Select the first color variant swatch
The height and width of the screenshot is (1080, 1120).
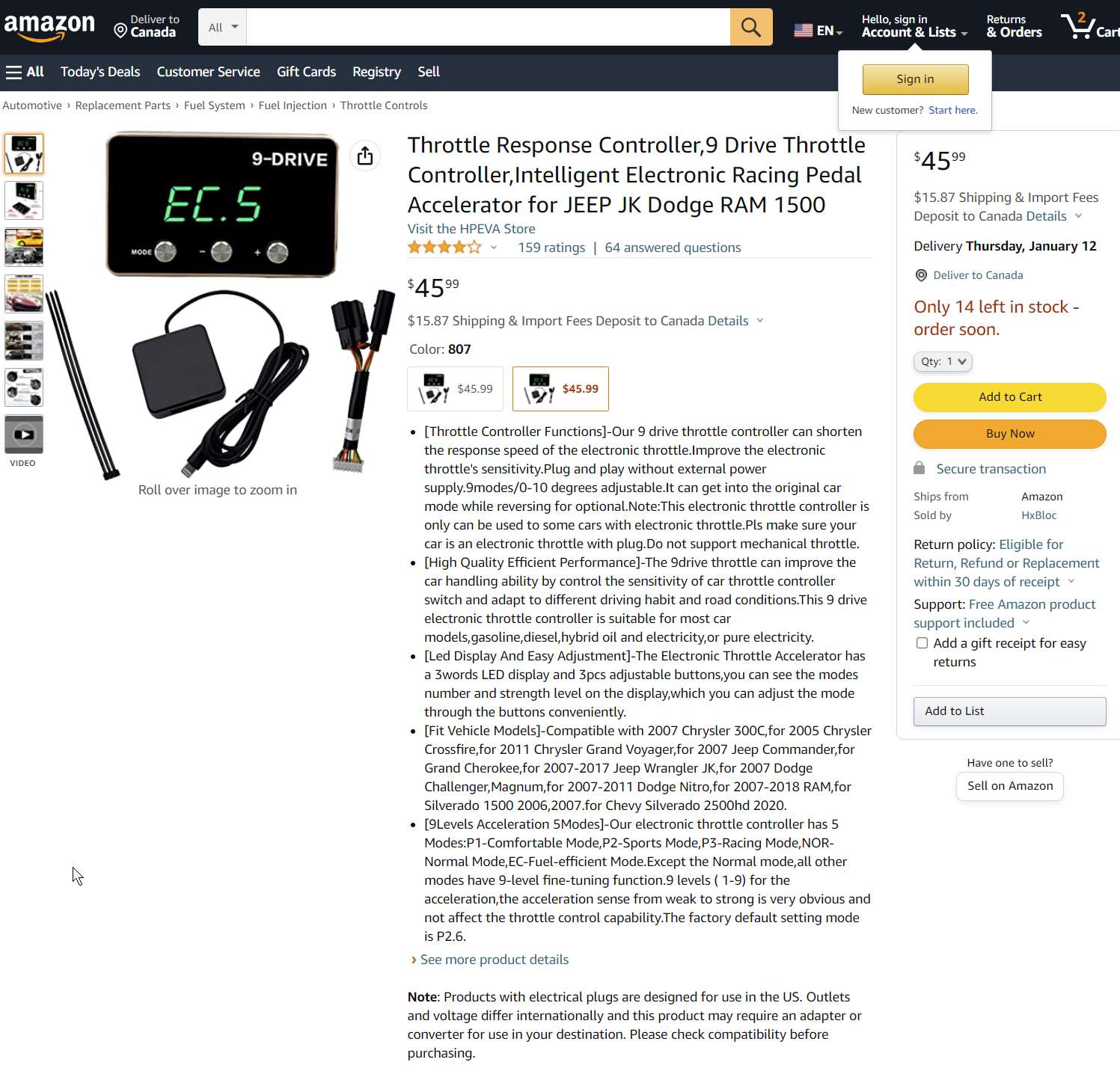(x=456, y=389)
